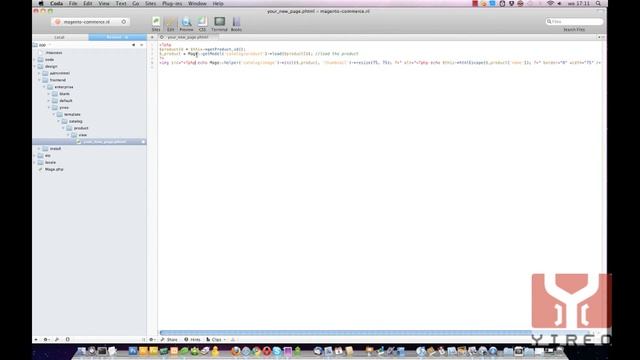This screenshot has height=360, width=640.
Task: Select the Mage.php file
Action: tap(89, 169)
